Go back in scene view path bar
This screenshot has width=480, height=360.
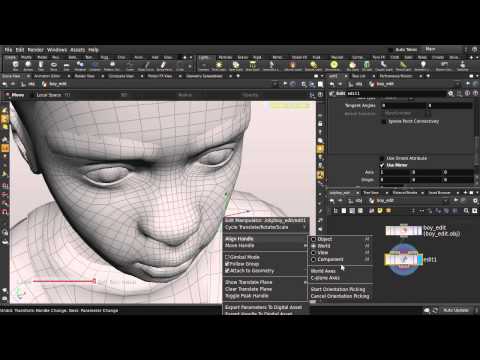[x=4, y=84]
